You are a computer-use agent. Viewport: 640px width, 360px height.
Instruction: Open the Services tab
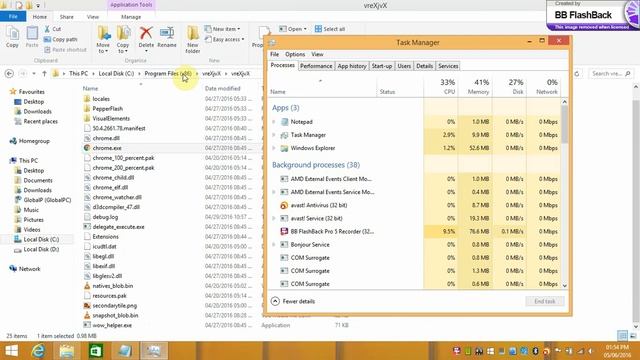pos(448,66)
